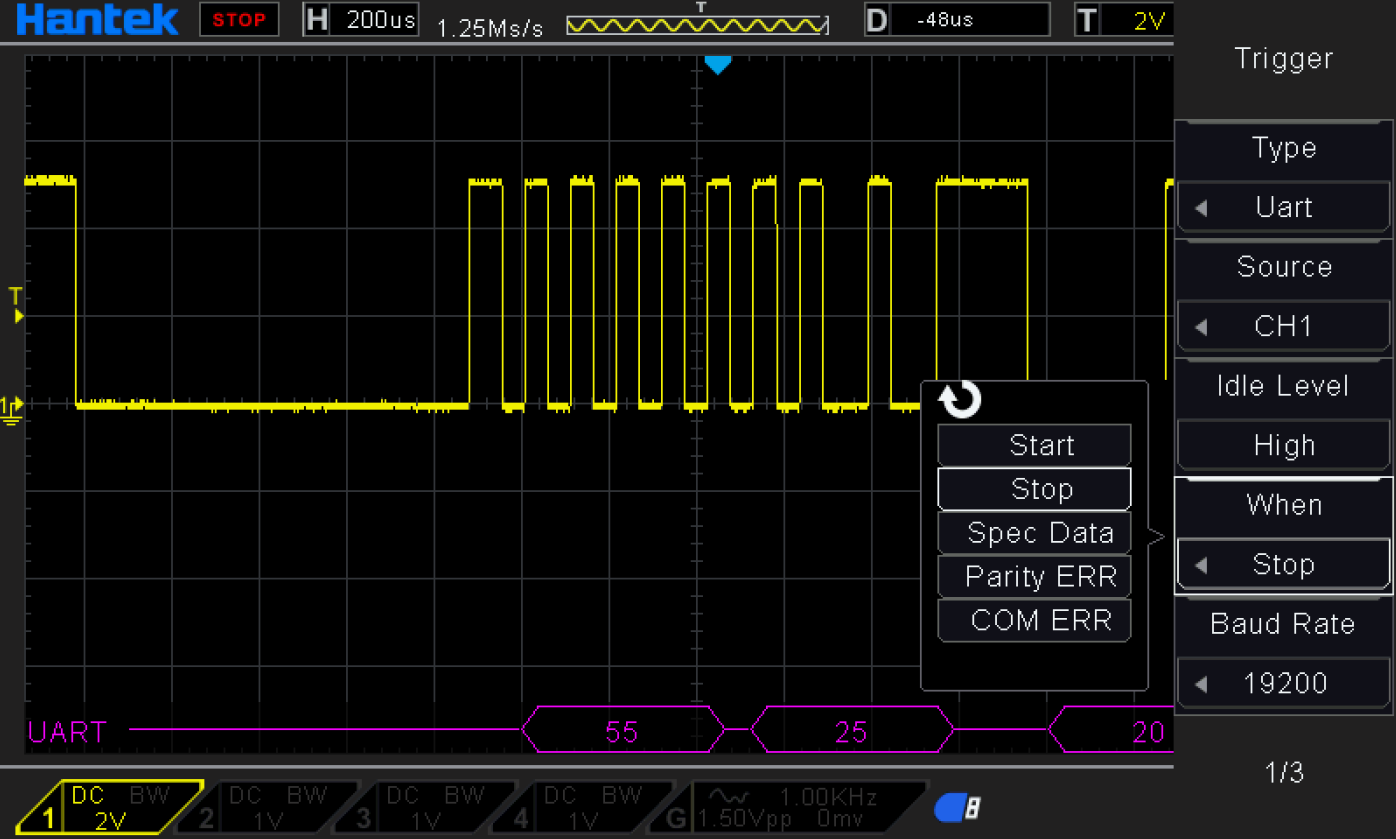Change the trigger Source from CH1
1396x839 pixels.
pyautogui.click(x=1283, y=326)
